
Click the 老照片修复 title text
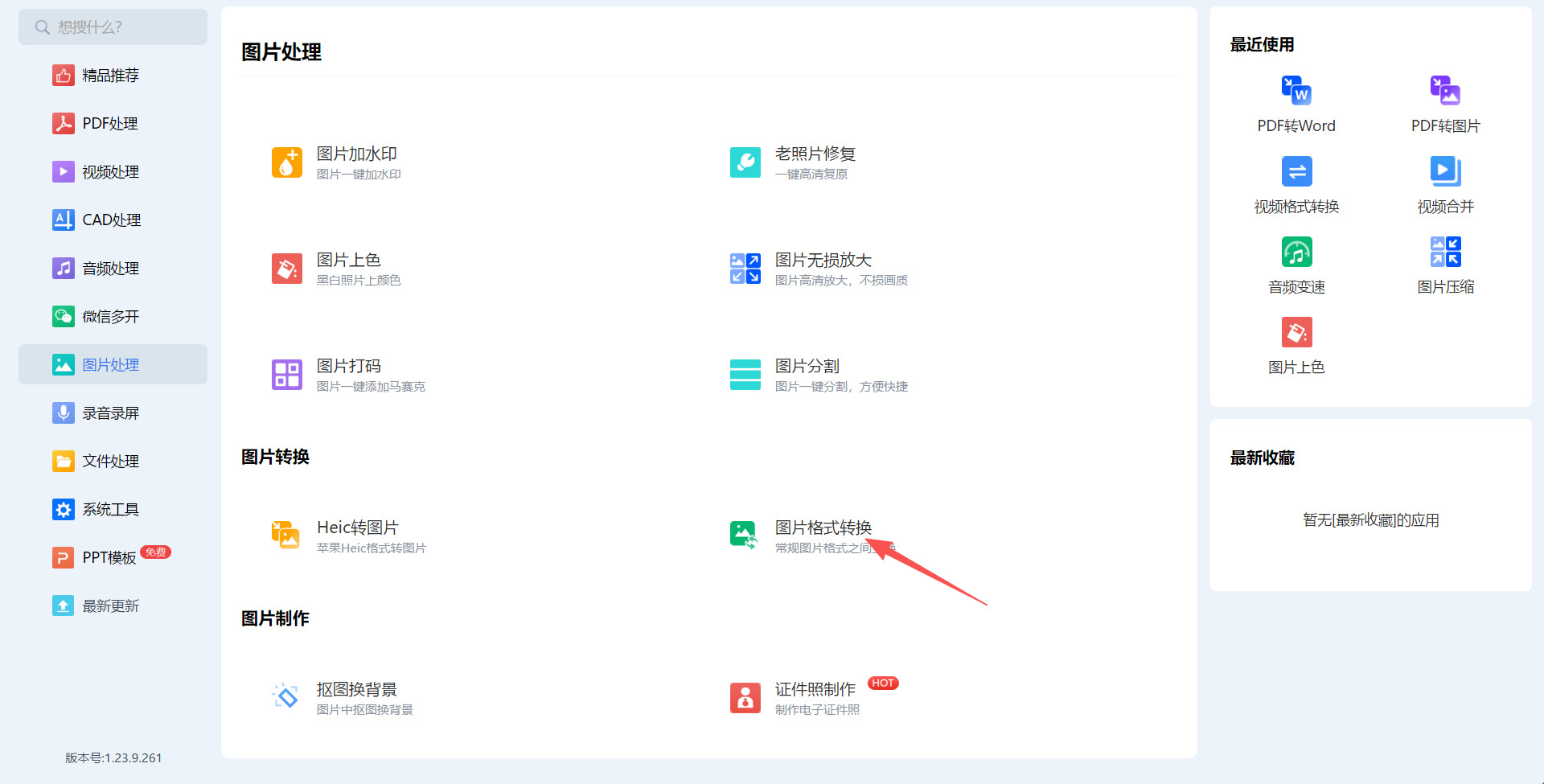click(x=815, y=154)
